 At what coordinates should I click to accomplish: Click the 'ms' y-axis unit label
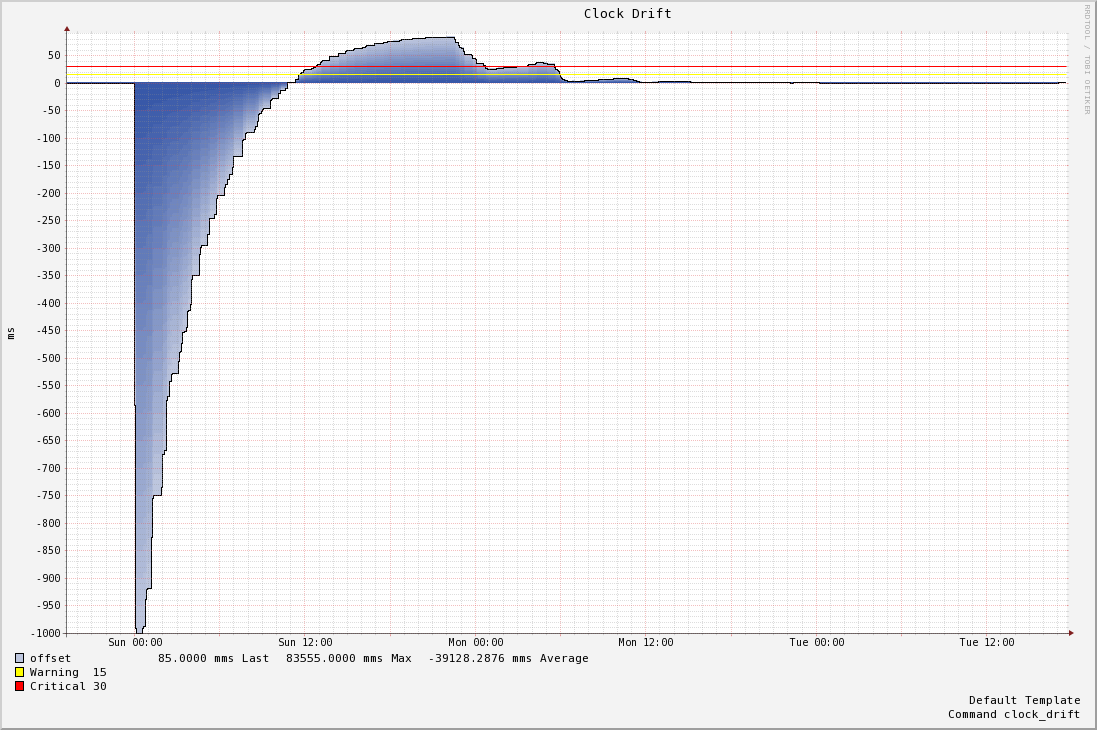10,332
